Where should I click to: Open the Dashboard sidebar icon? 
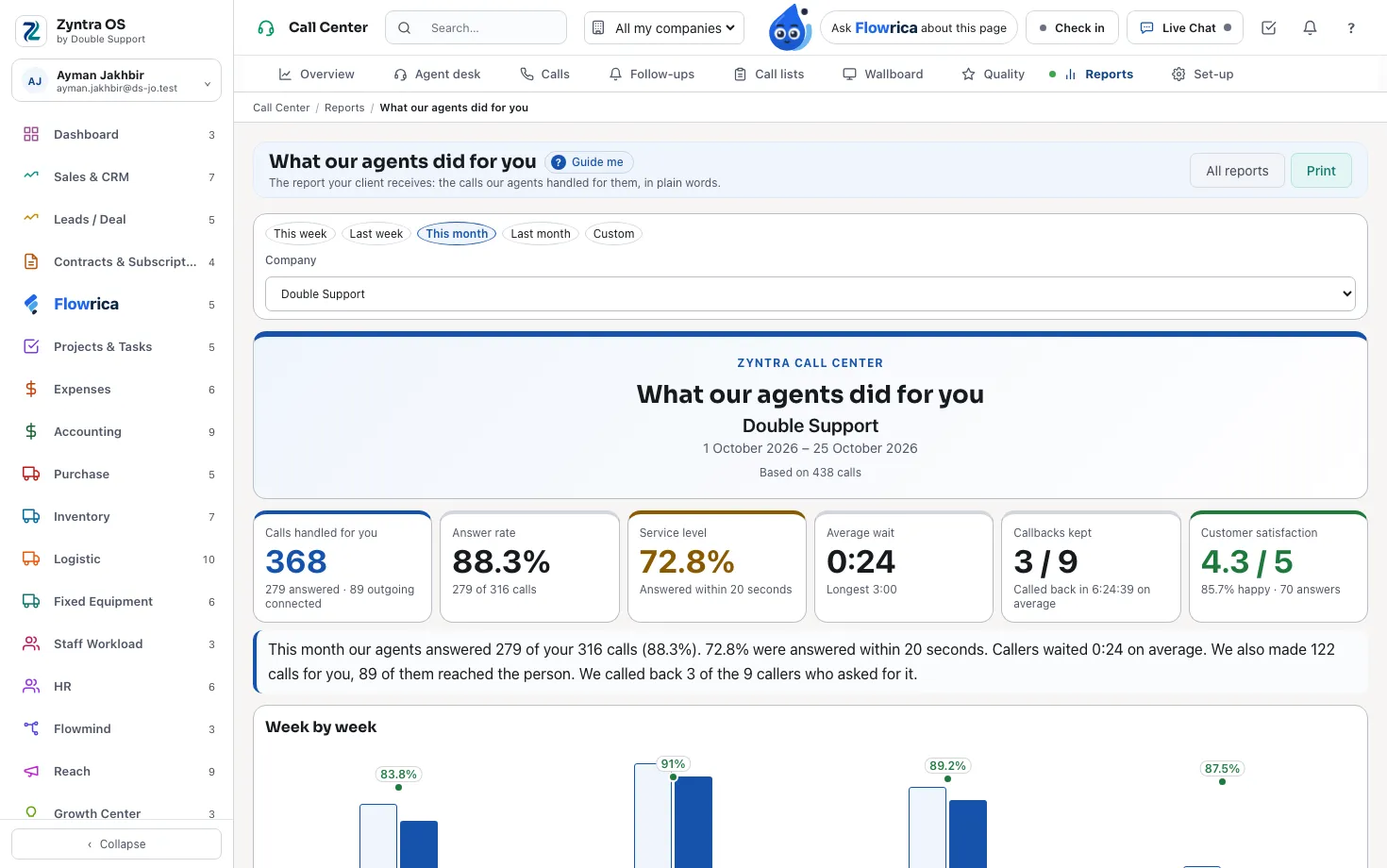click(31, 134)
